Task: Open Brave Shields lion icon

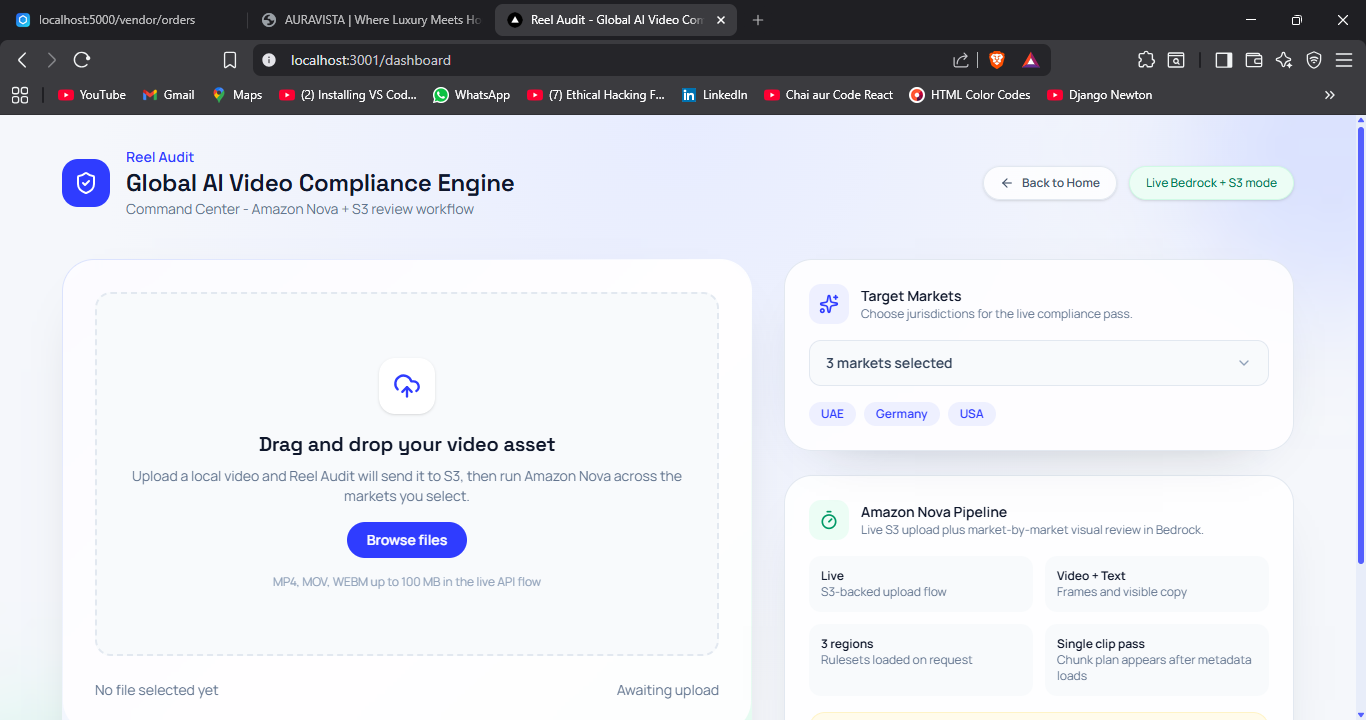Action: (997, 60)
